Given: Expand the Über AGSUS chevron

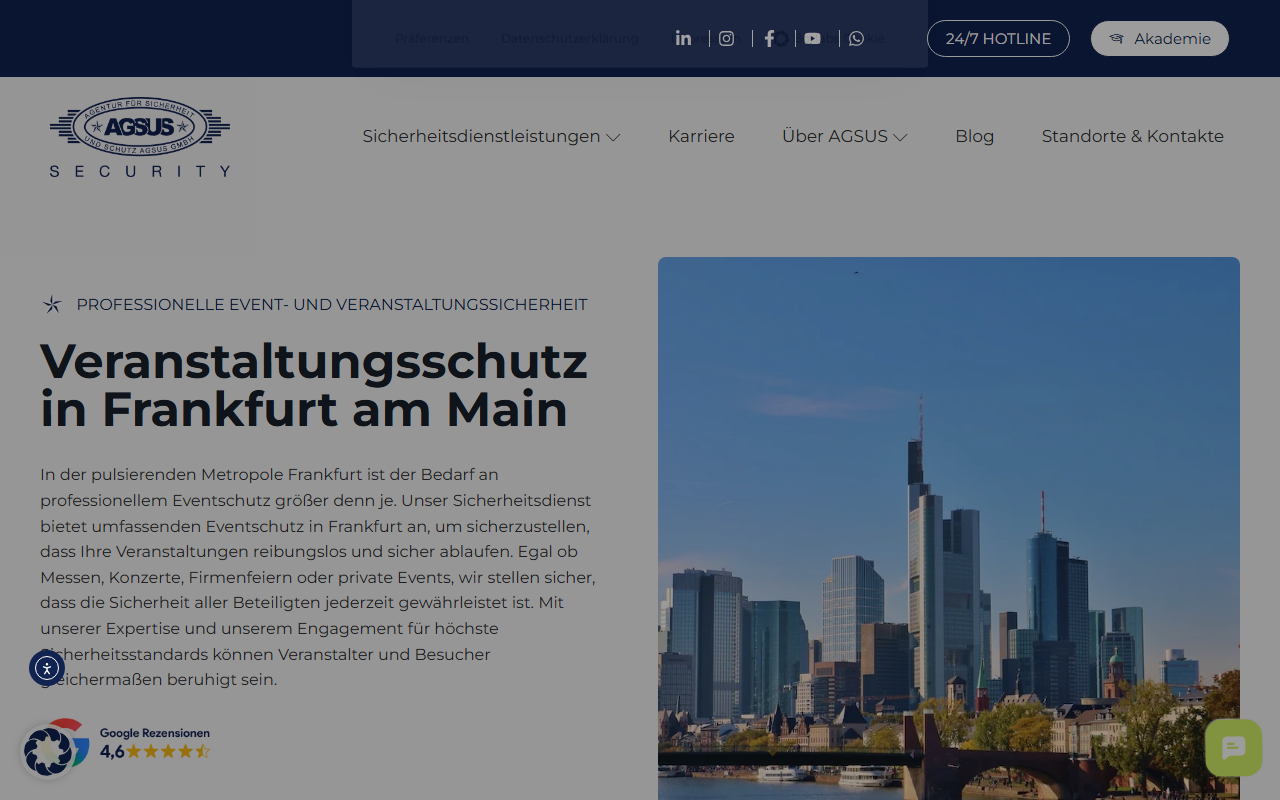Looking at the screenshot, I should tap(900, 137).
